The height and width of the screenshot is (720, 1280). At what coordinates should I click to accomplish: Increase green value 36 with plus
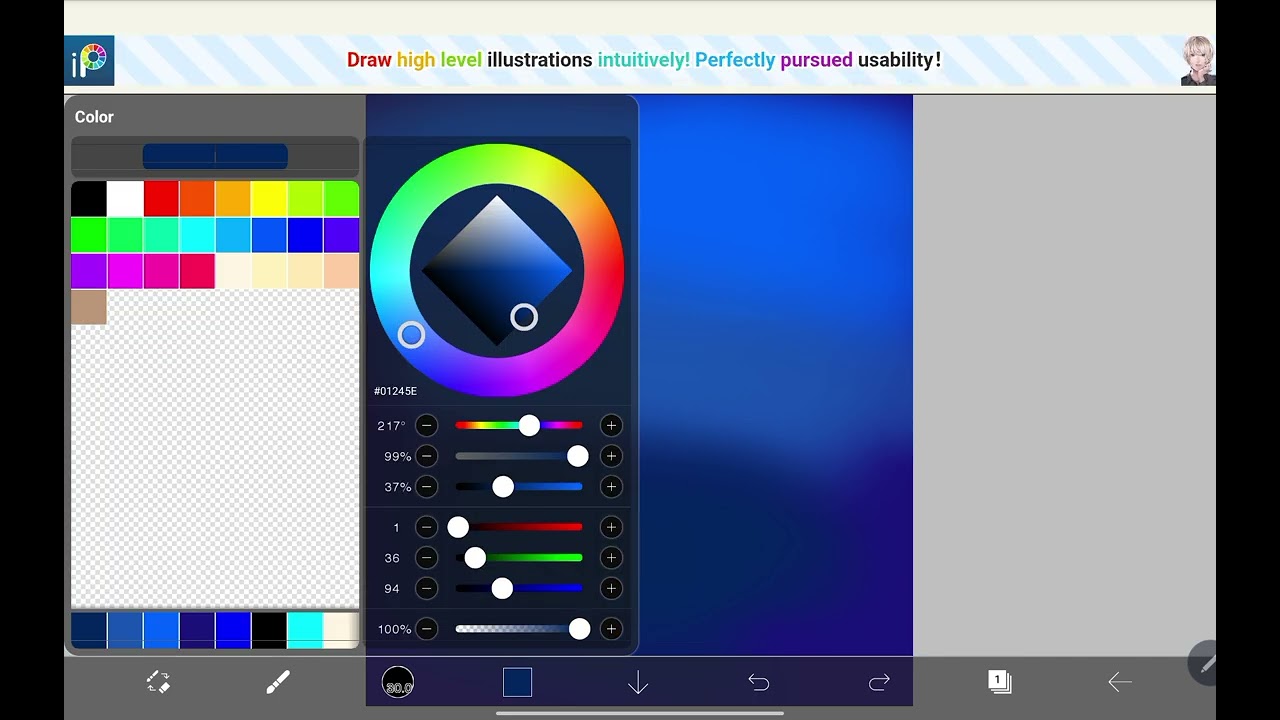pos(611,558)
